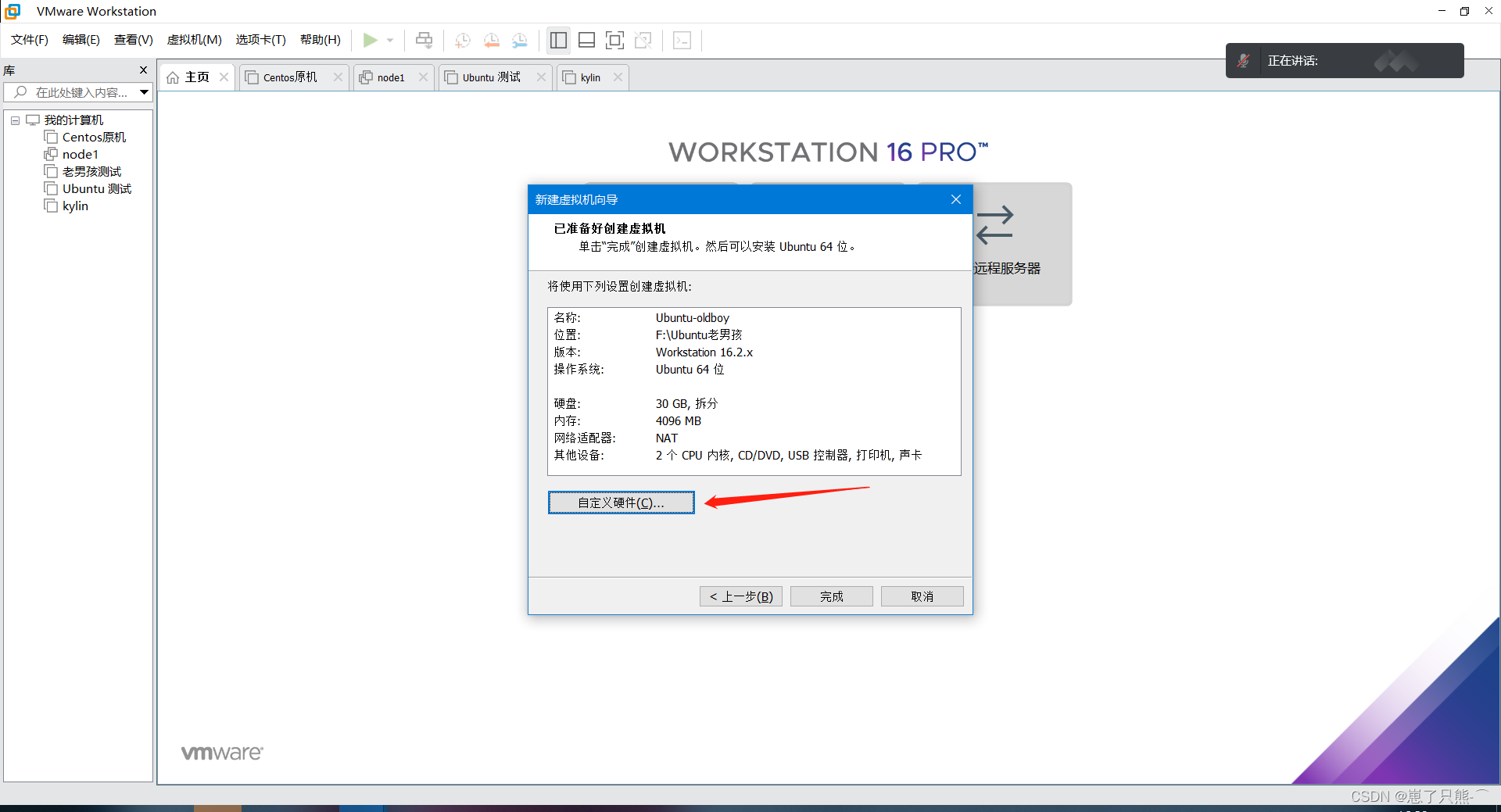The image size is (1501, 812).
Task: Click the unity mode toolbar icon
Action: 643,40
